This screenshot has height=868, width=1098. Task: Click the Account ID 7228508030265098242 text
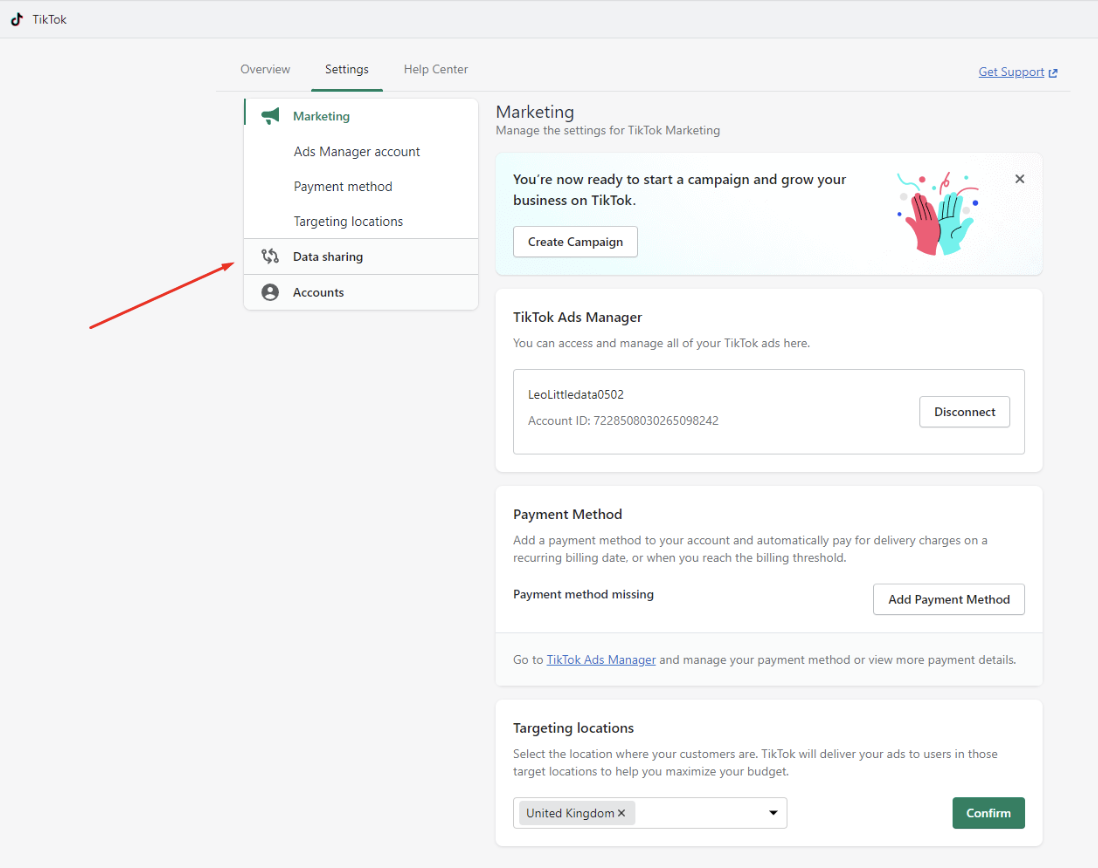[x=623, y=421]
